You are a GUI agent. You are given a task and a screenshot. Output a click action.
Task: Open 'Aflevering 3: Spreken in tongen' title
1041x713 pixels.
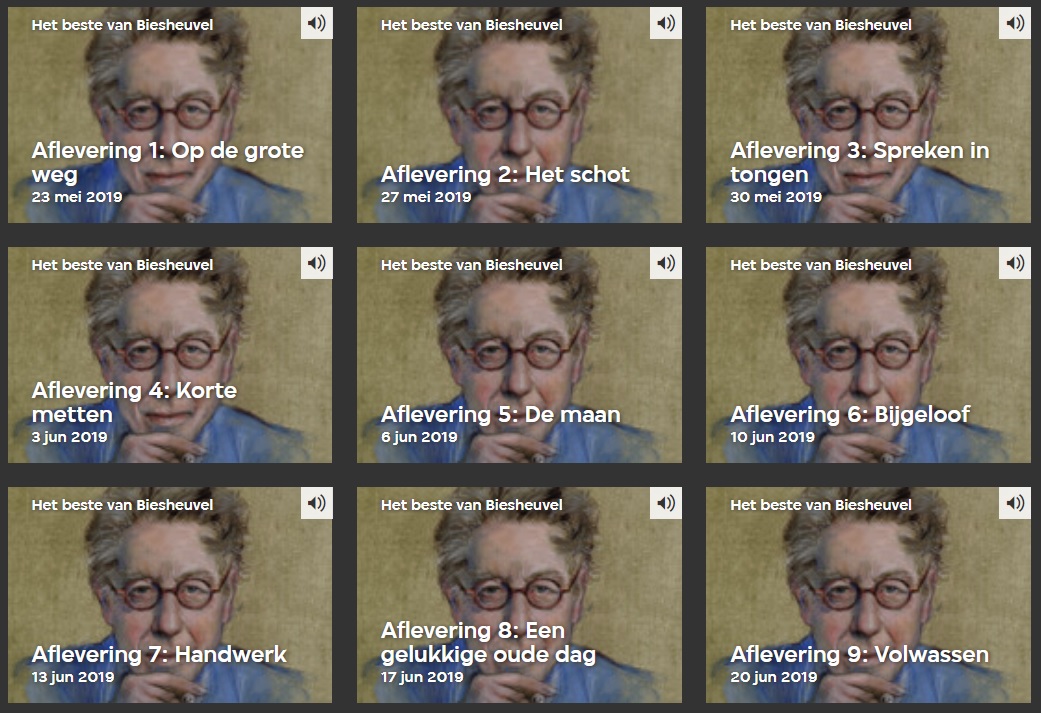pos(860,162)
